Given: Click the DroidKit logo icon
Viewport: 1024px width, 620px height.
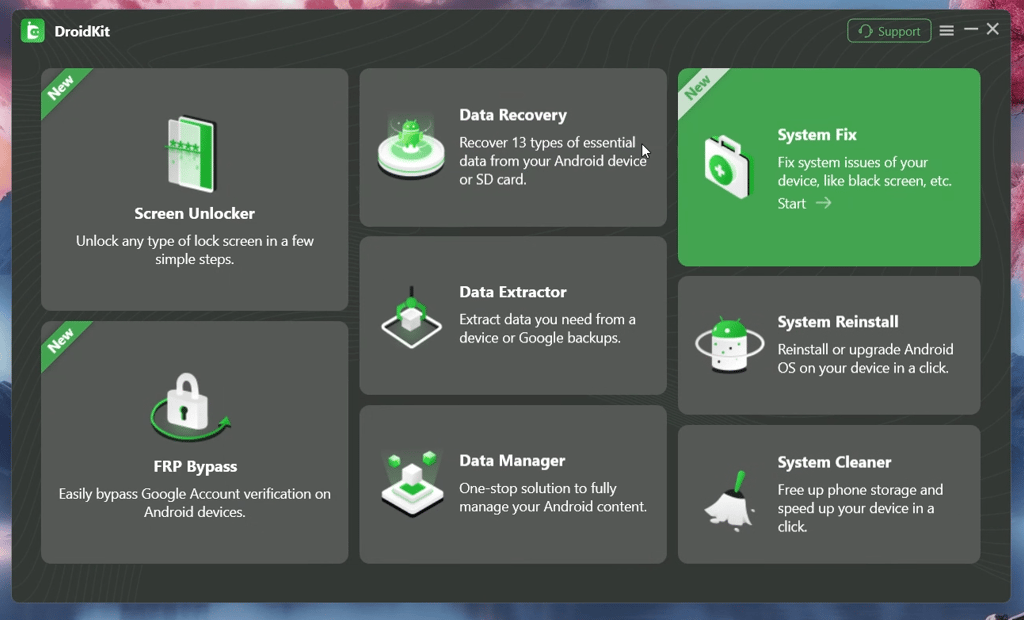Looking at the screenshot, I should (x=33, y=31).
